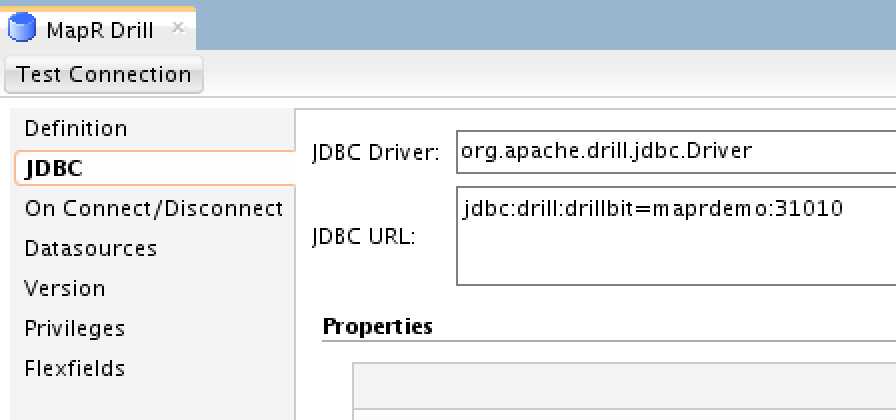896x420 pixels.
Task: Open the Flexfields section
Action: click(75, 369)
